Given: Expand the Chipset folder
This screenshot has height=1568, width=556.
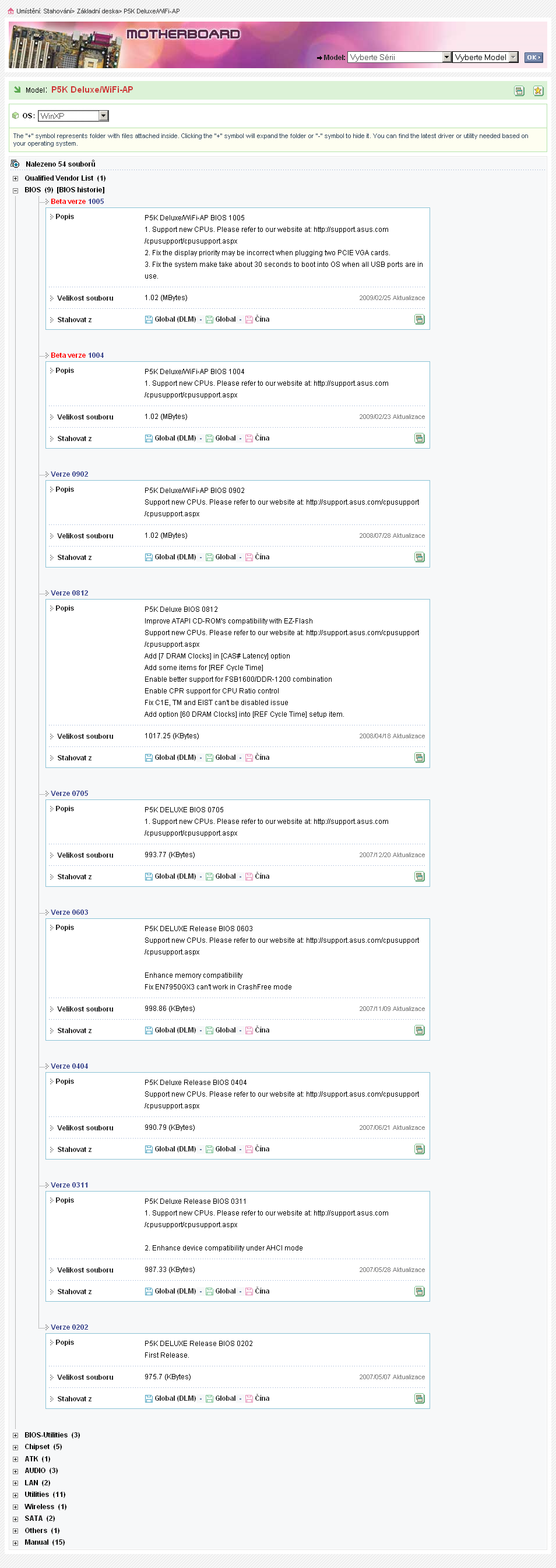Looking at the screenshot, I should point(15,1447).
